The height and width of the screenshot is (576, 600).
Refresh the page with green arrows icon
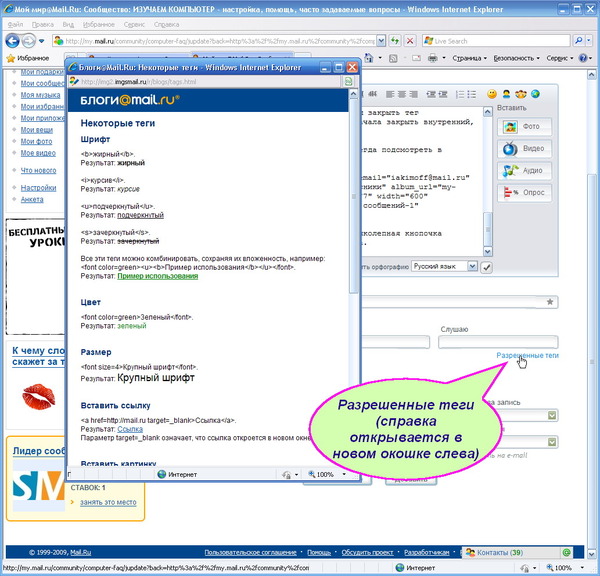(x=395, y=41)
